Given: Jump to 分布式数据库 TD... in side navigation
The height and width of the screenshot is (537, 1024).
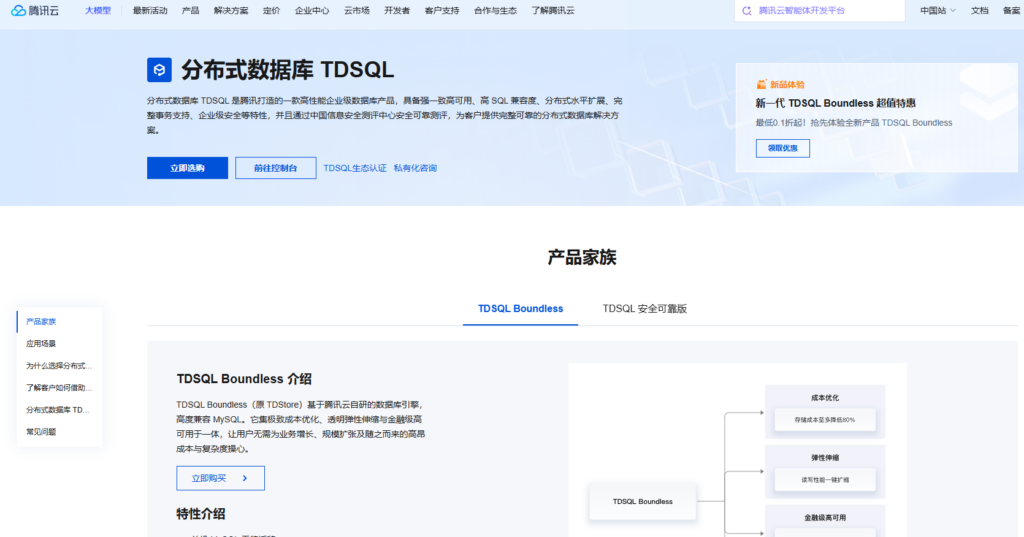Looking at the screenshot, I should tap(59, 410).
